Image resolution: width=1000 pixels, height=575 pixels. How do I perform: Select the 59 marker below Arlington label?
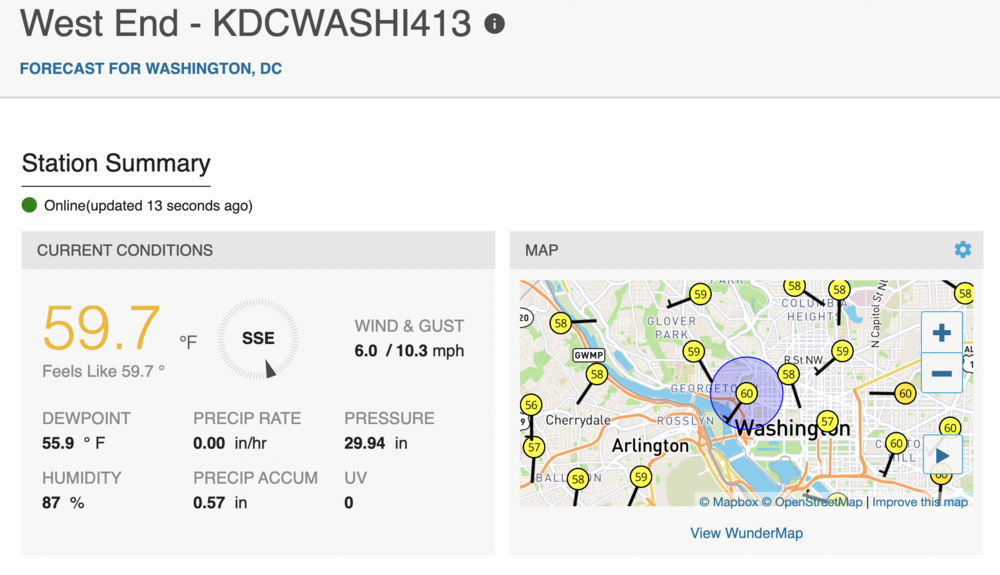640,476
